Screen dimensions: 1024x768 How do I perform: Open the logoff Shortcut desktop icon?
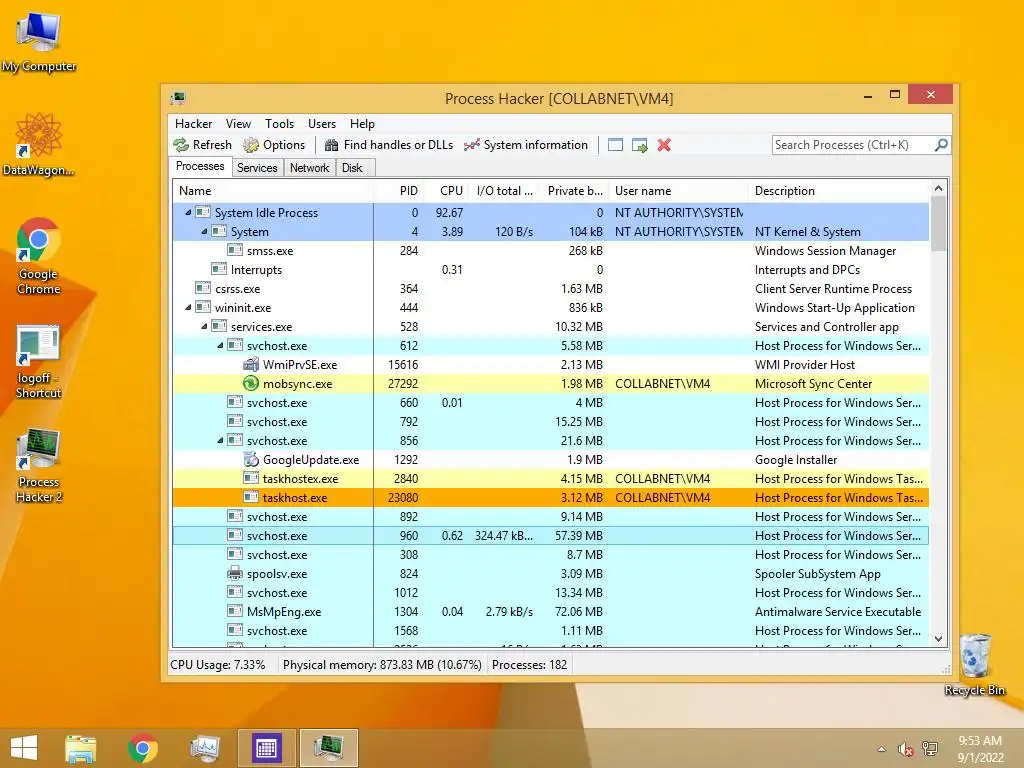[x=39, y=361]
